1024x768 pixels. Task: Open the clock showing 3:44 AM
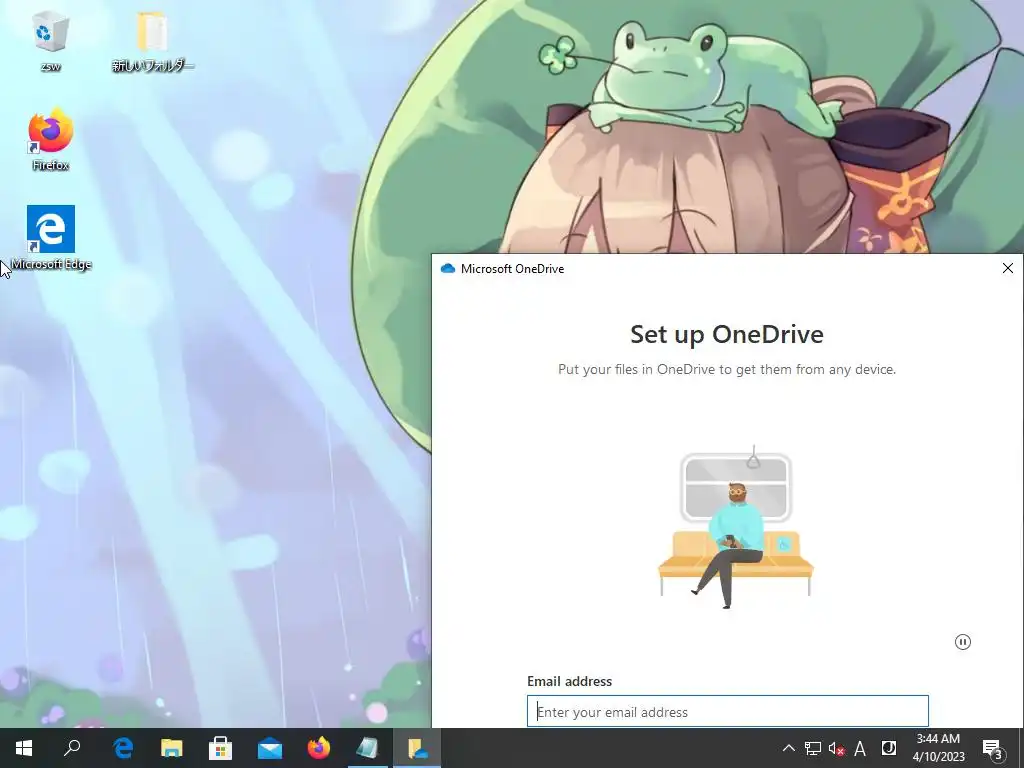click(x=938, y=748)
